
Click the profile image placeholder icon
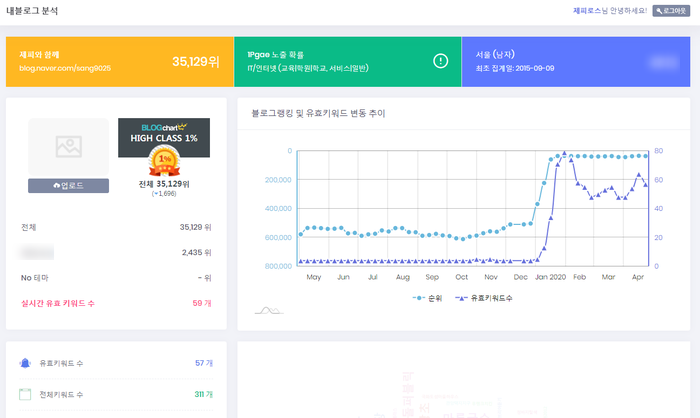tap(69, 147)
